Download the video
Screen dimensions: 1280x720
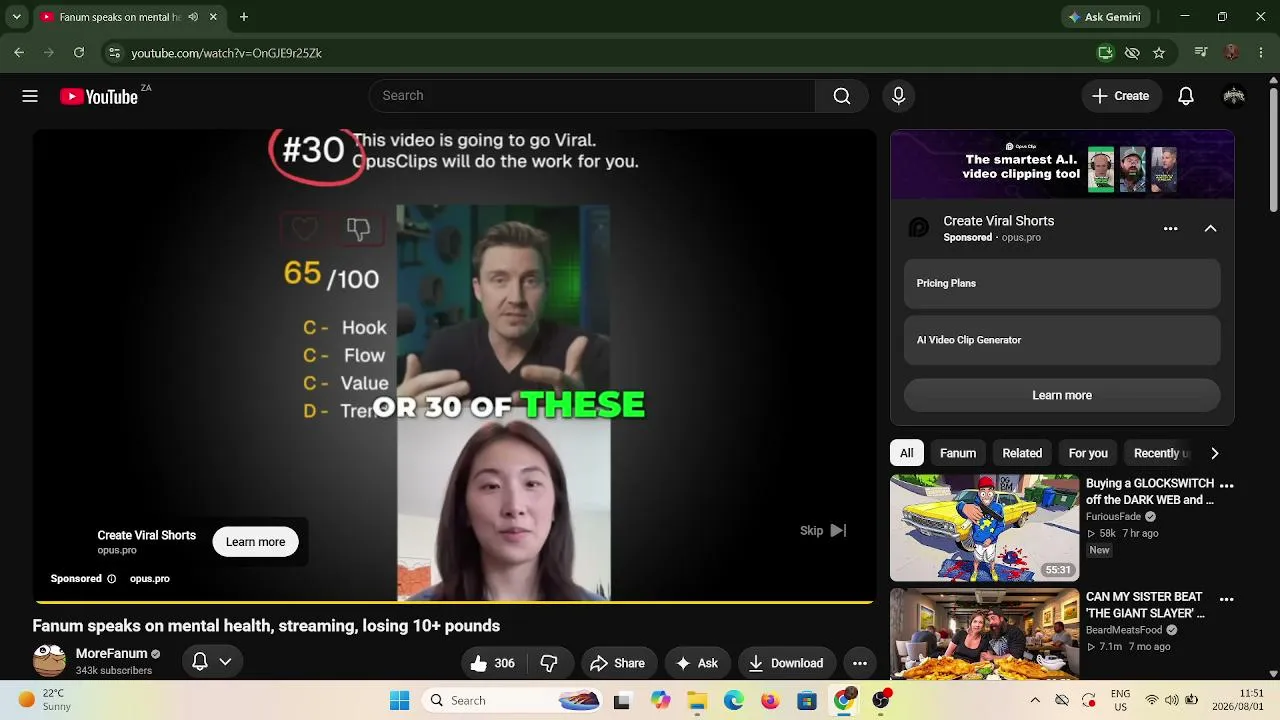coord(786,663)
